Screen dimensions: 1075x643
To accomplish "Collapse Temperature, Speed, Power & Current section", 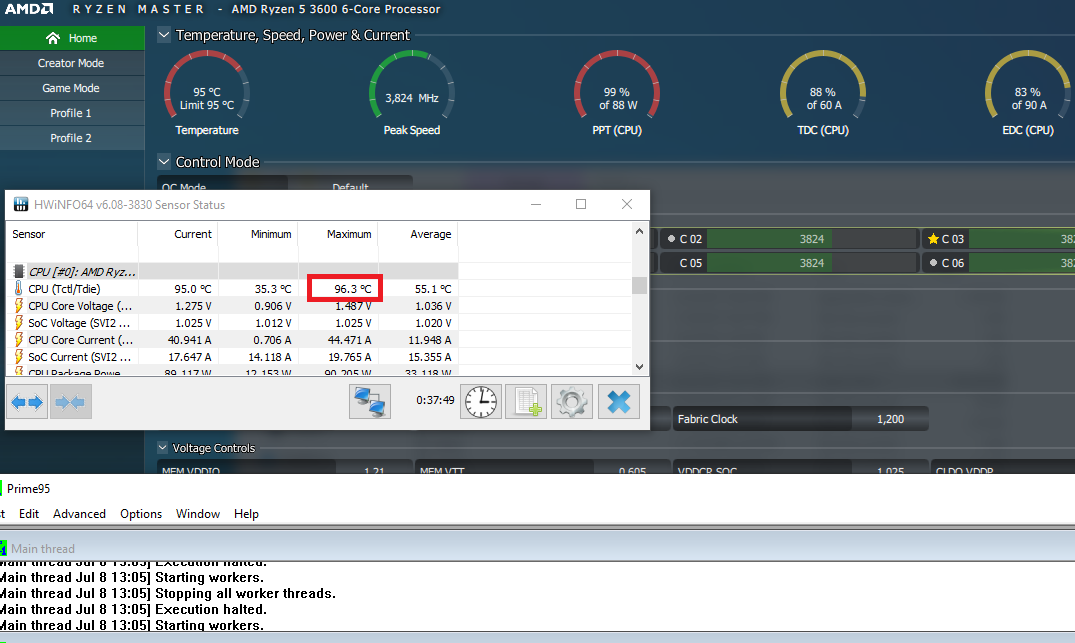I will coord(164,35).
